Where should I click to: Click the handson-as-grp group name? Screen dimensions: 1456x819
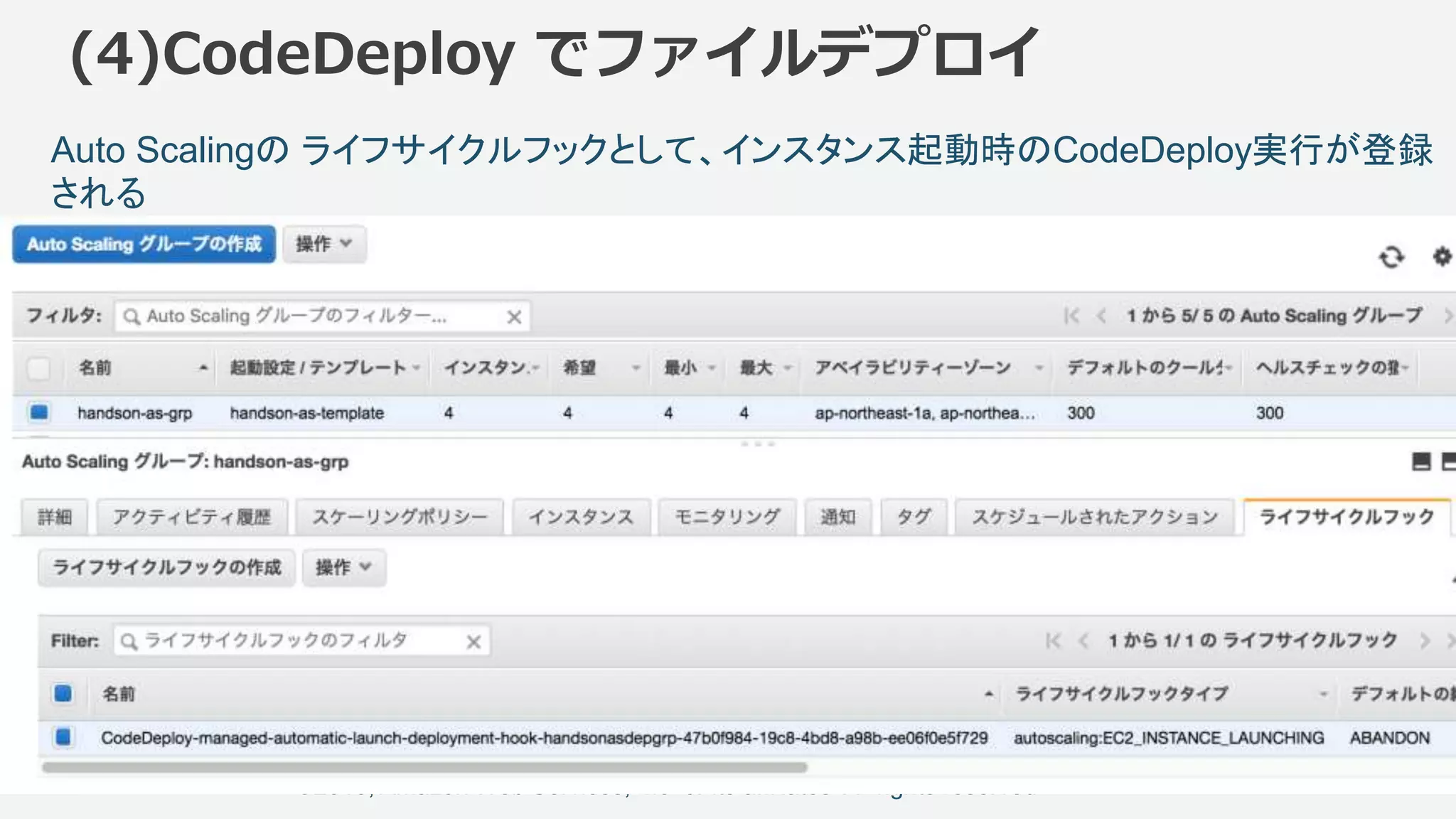(x=135, y=413)
